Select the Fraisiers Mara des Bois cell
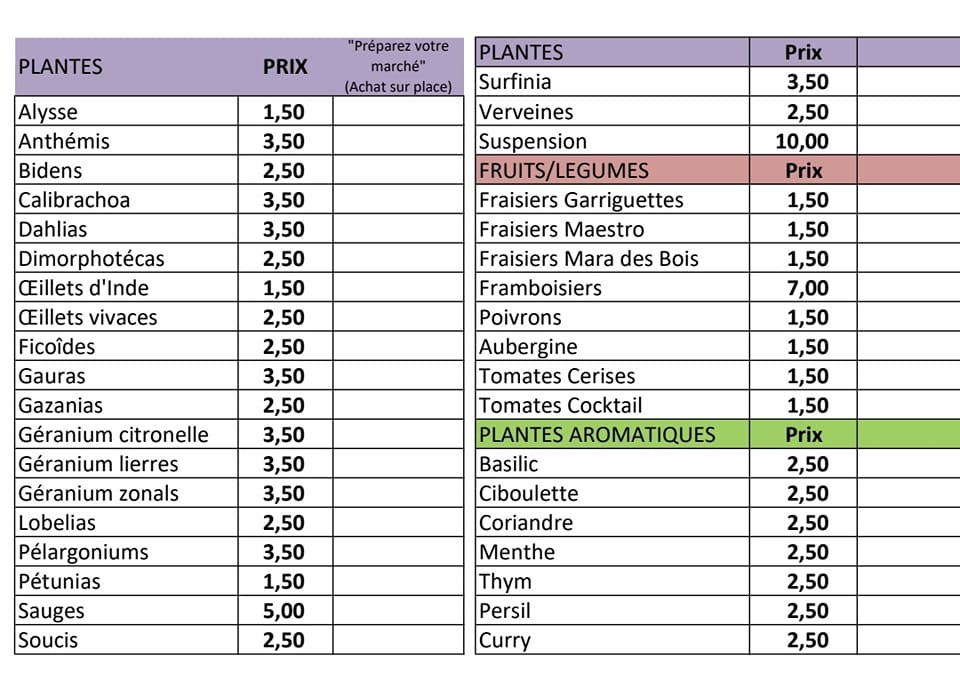The image size is (960, 674). (x=612, y=258)
